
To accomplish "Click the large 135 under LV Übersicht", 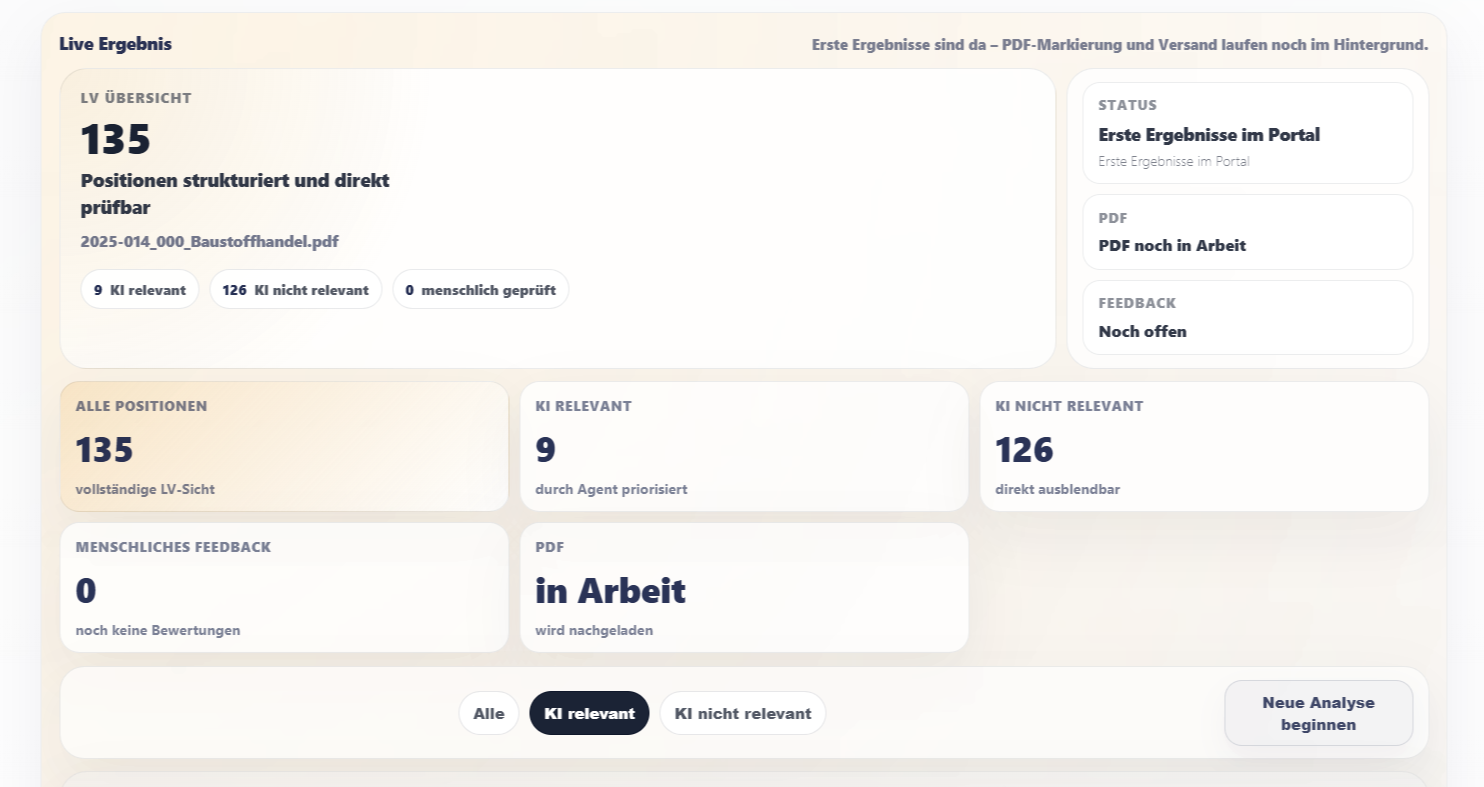I will tap(116, 139).
